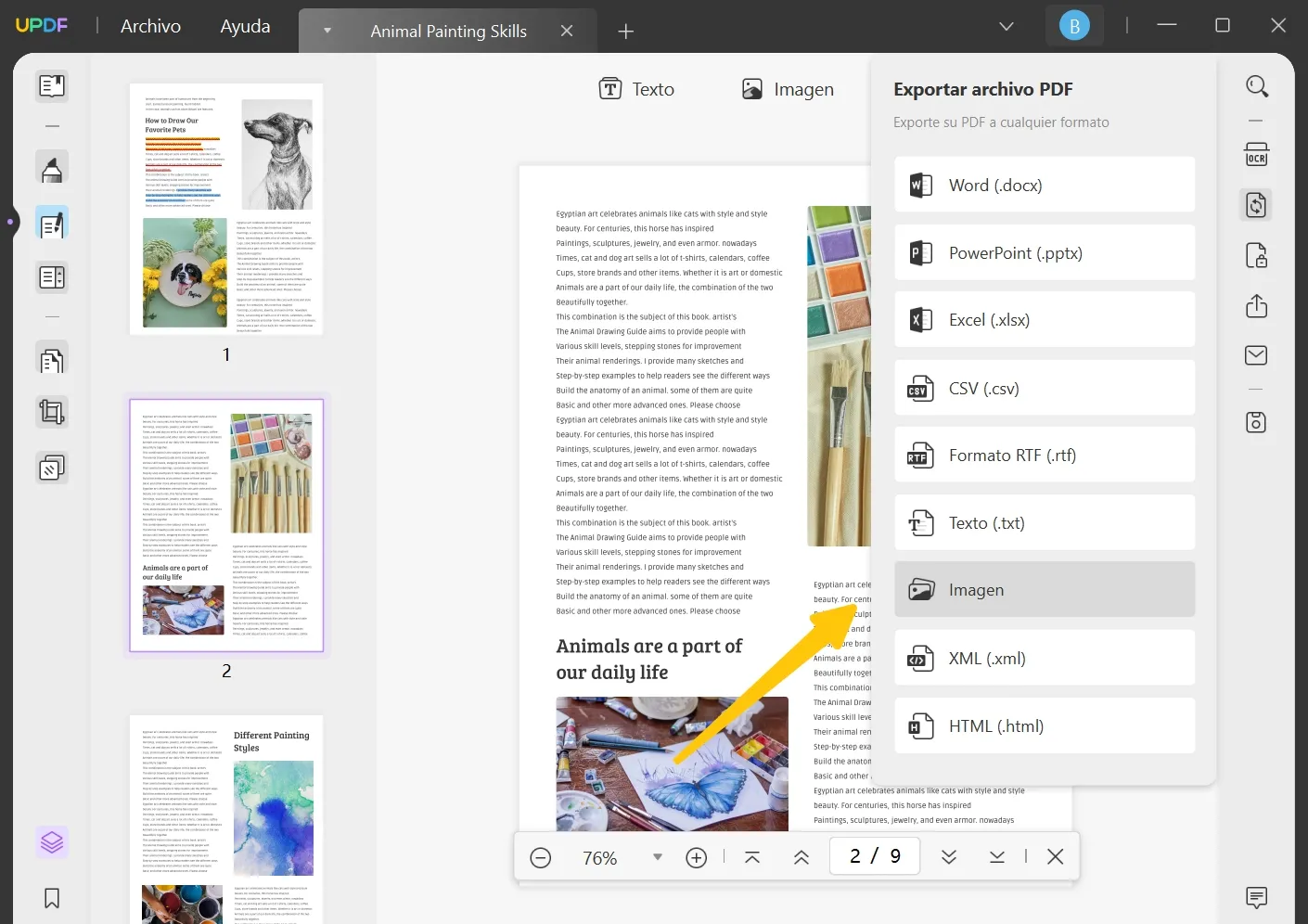Image resolution: width=1308 pixels, height=924 pixels.
Task: Select the Comment highlighter tool
Action: coord(52,168)
